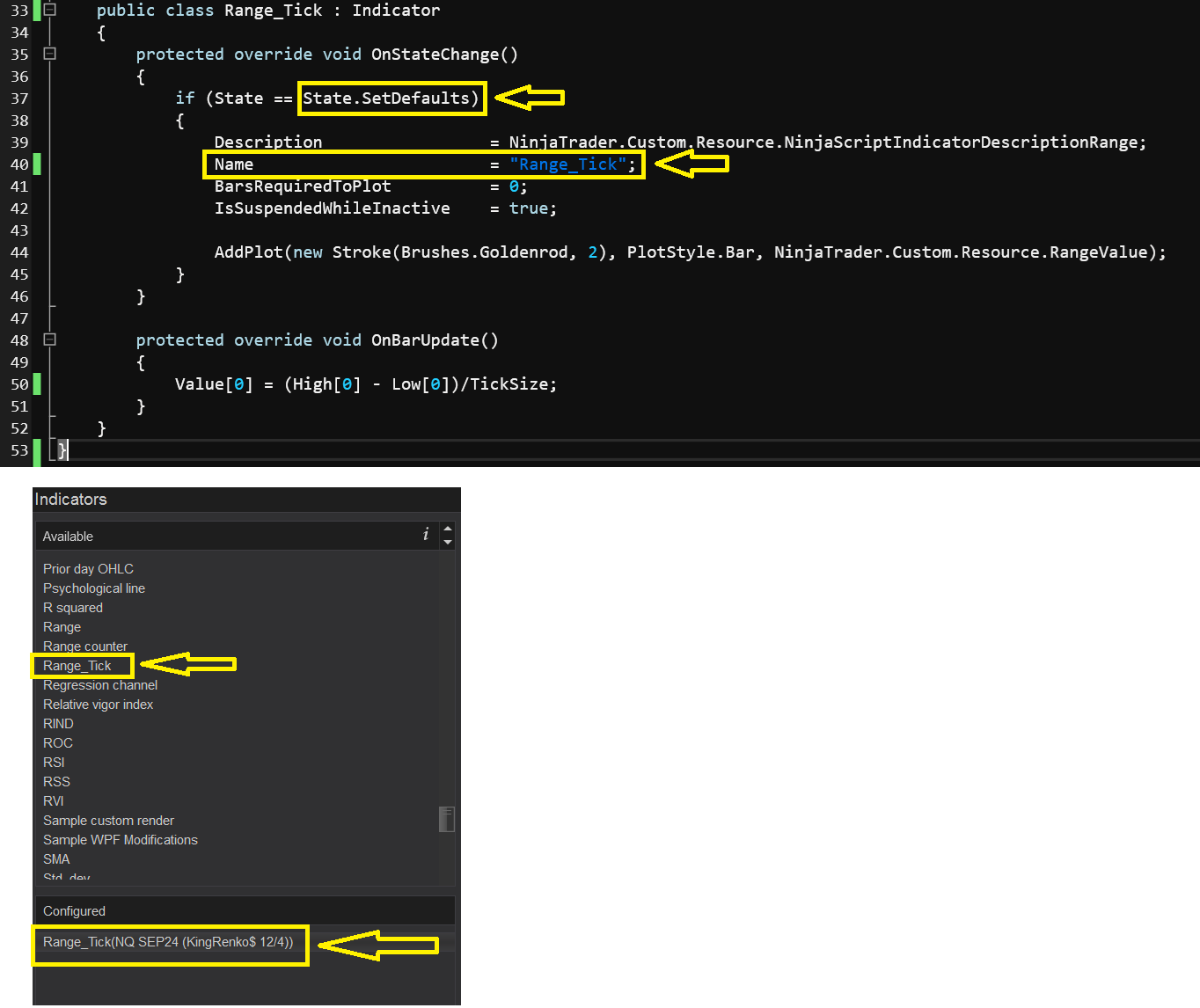The width and height of the screenshot is (1200, 1008).
Task: Click TickSize in the Value assignment
Action: (509, 384)
